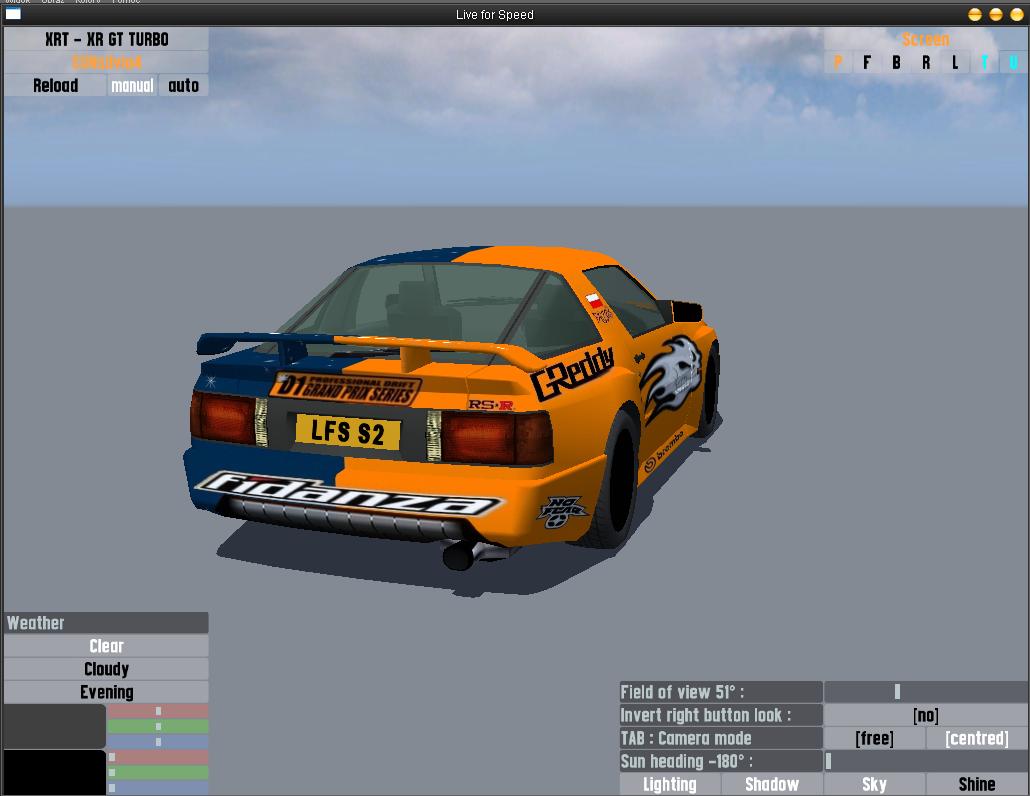Click the orange Screen label
The width and height of the screenshot is (1030, 796).
click(926, 39)
